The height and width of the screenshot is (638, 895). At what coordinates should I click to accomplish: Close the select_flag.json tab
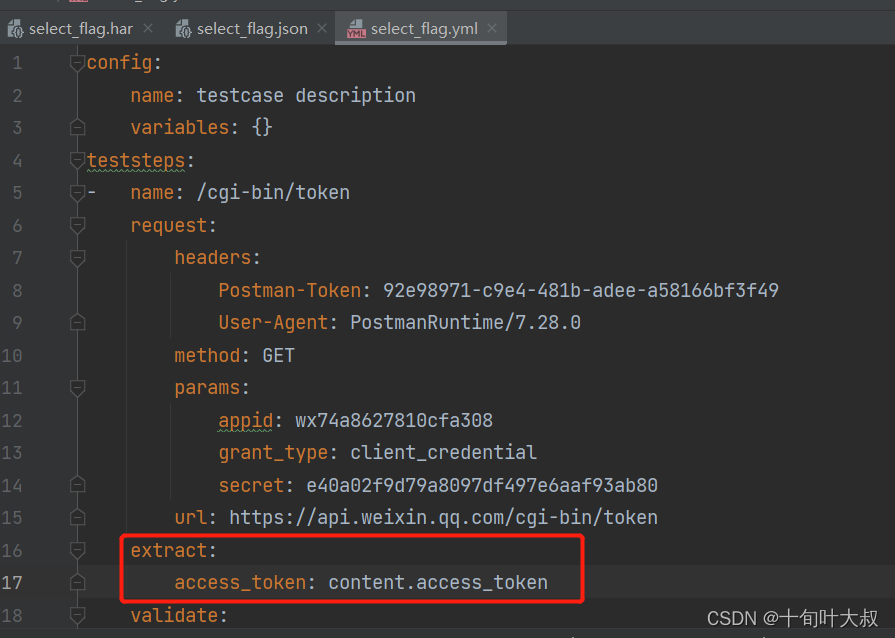point(322,28)
